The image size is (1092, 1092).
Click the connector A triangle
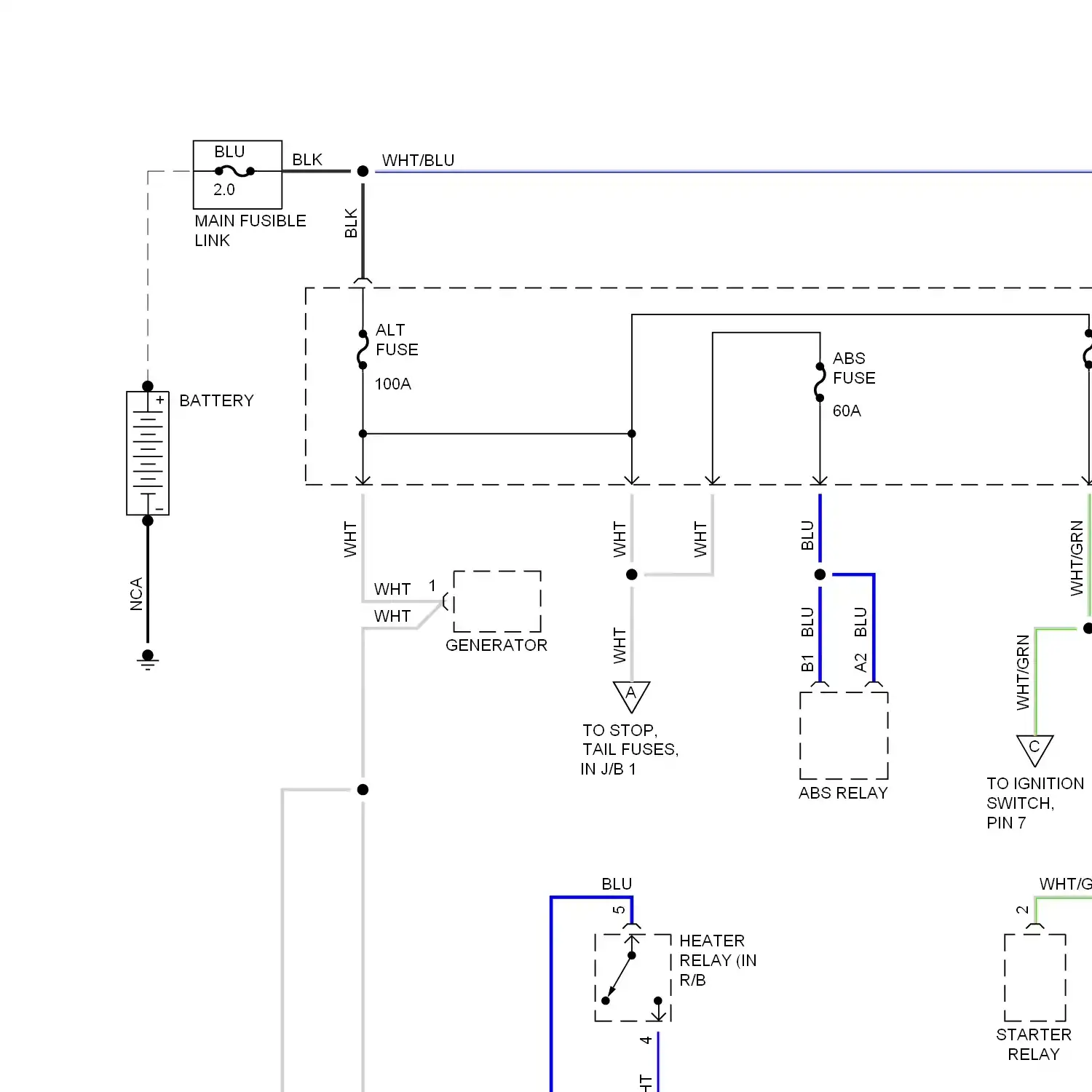(631, 697)
